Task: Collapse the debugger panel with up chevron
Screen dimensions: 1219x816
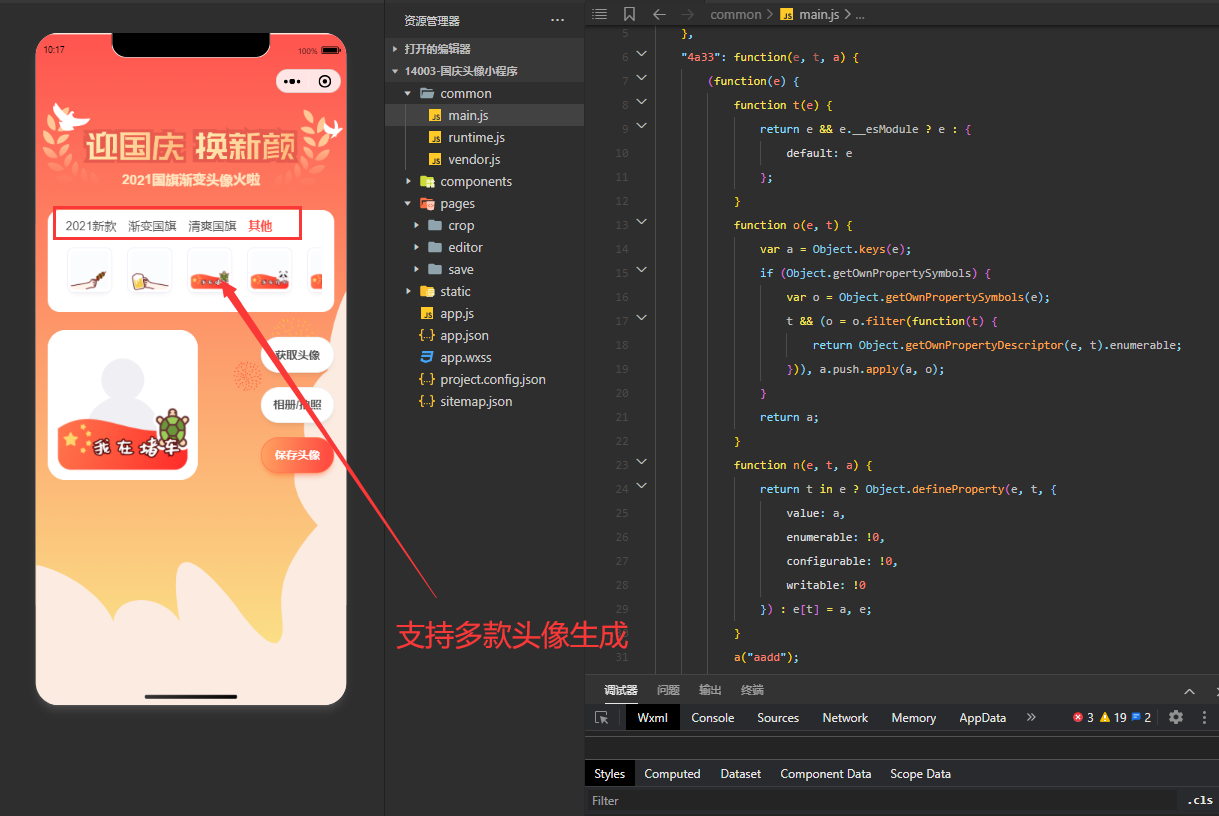Action: (1189, 691)
